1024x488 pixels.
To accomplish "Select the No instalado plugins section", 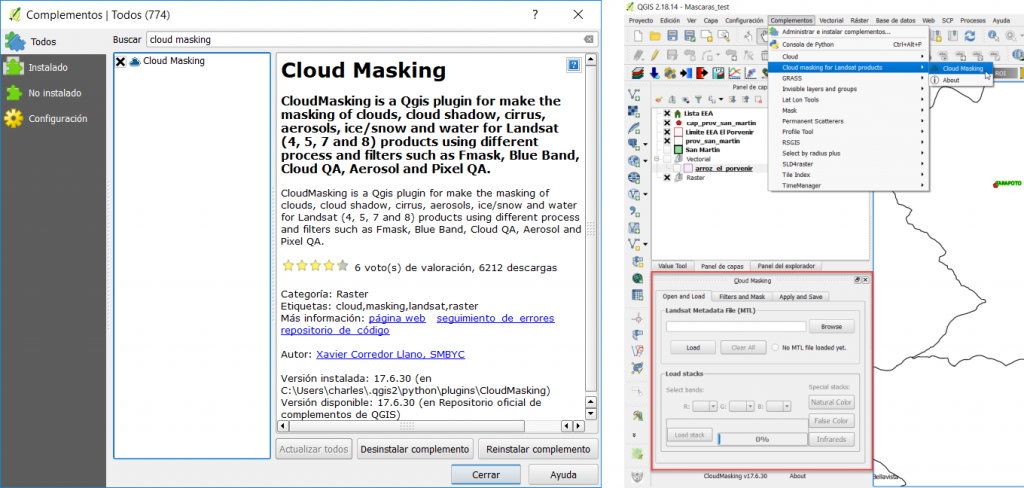I will click(x=54, y=93).
